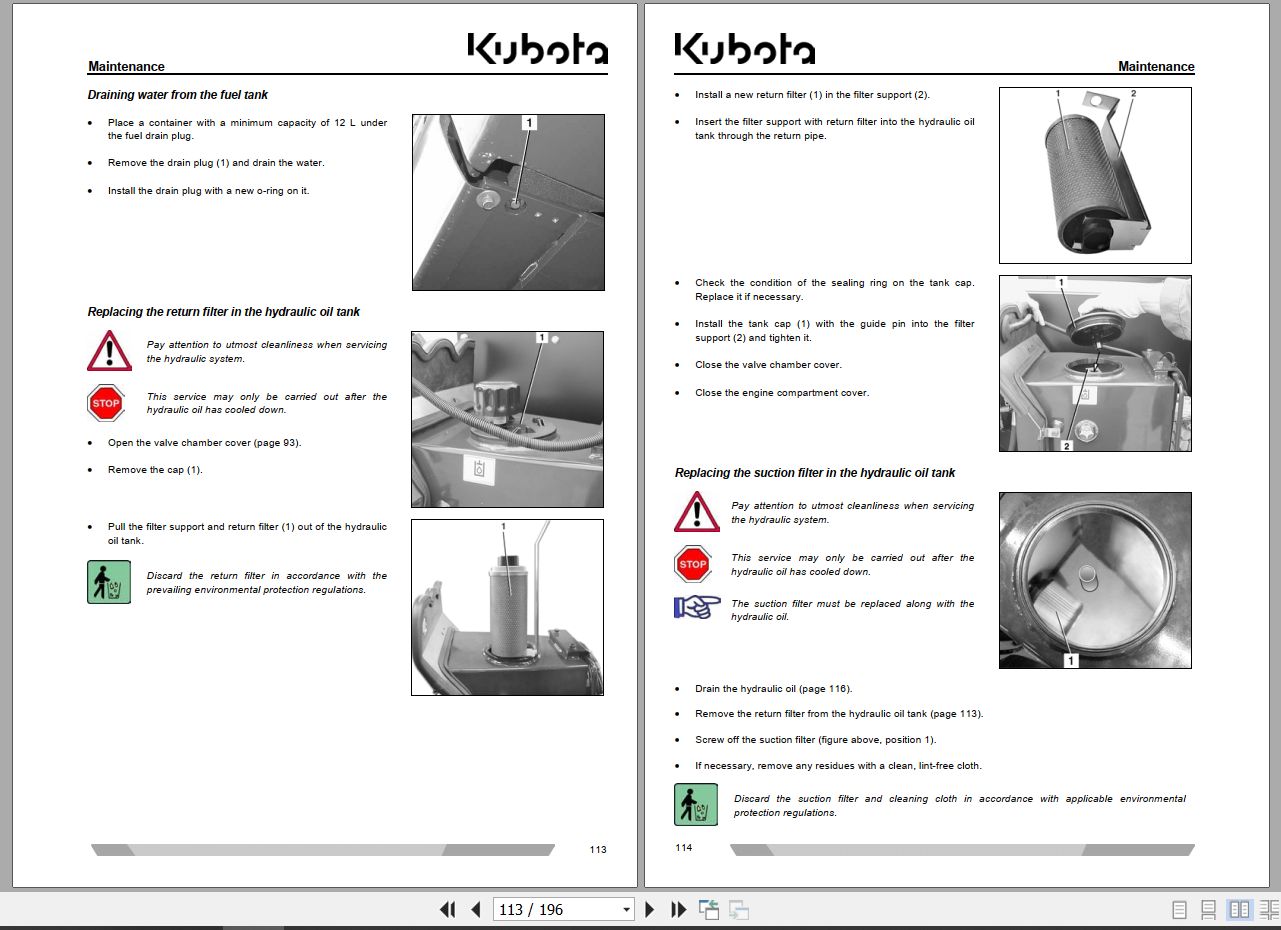The height and width of the screenshot is (930, 1281).
Task: Click the next view icon
Action: 738,909
